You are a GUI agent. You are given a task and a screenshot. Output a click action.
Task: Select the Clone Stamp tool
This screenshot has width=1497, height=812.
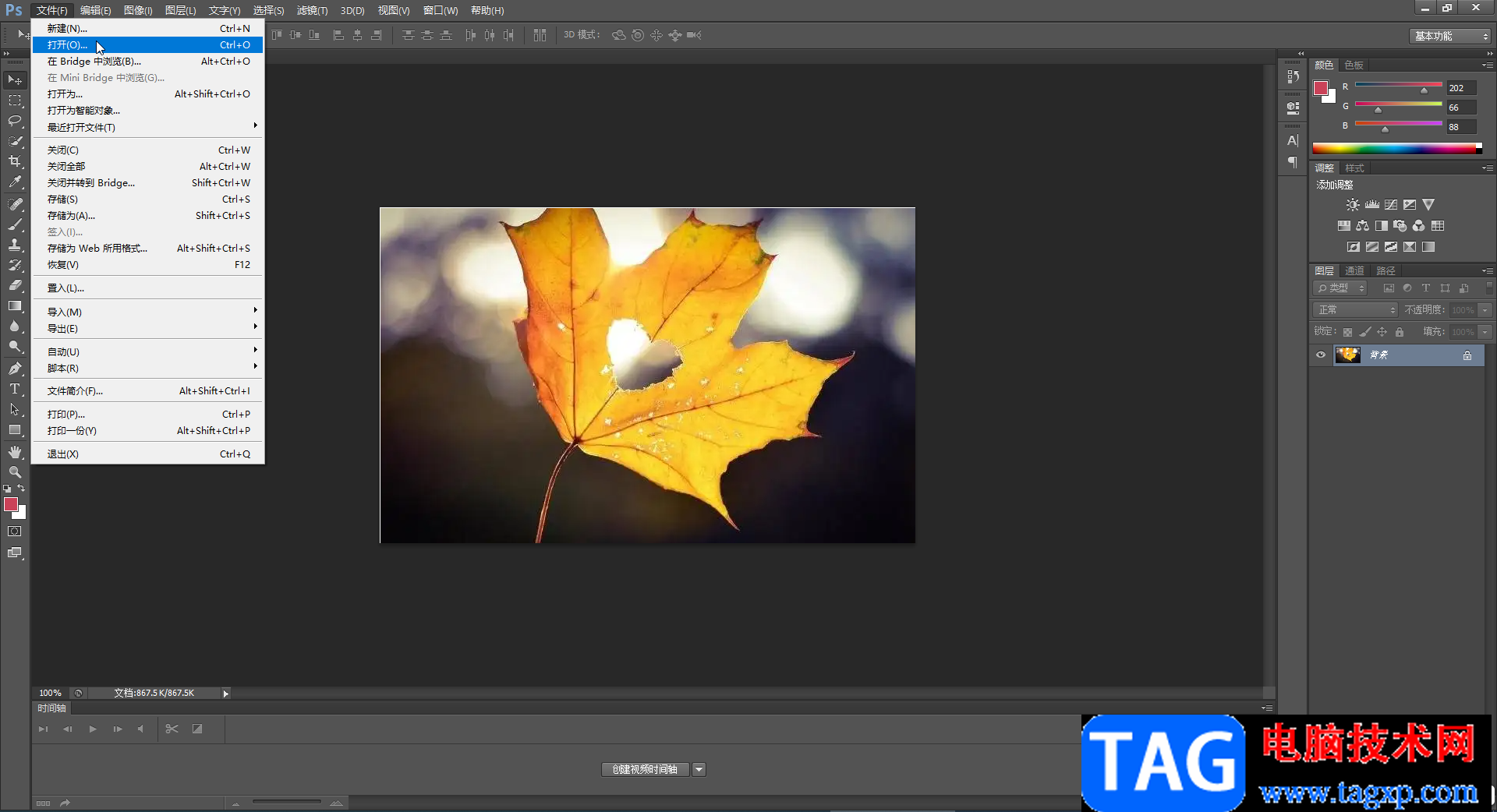tap(15, 245)
